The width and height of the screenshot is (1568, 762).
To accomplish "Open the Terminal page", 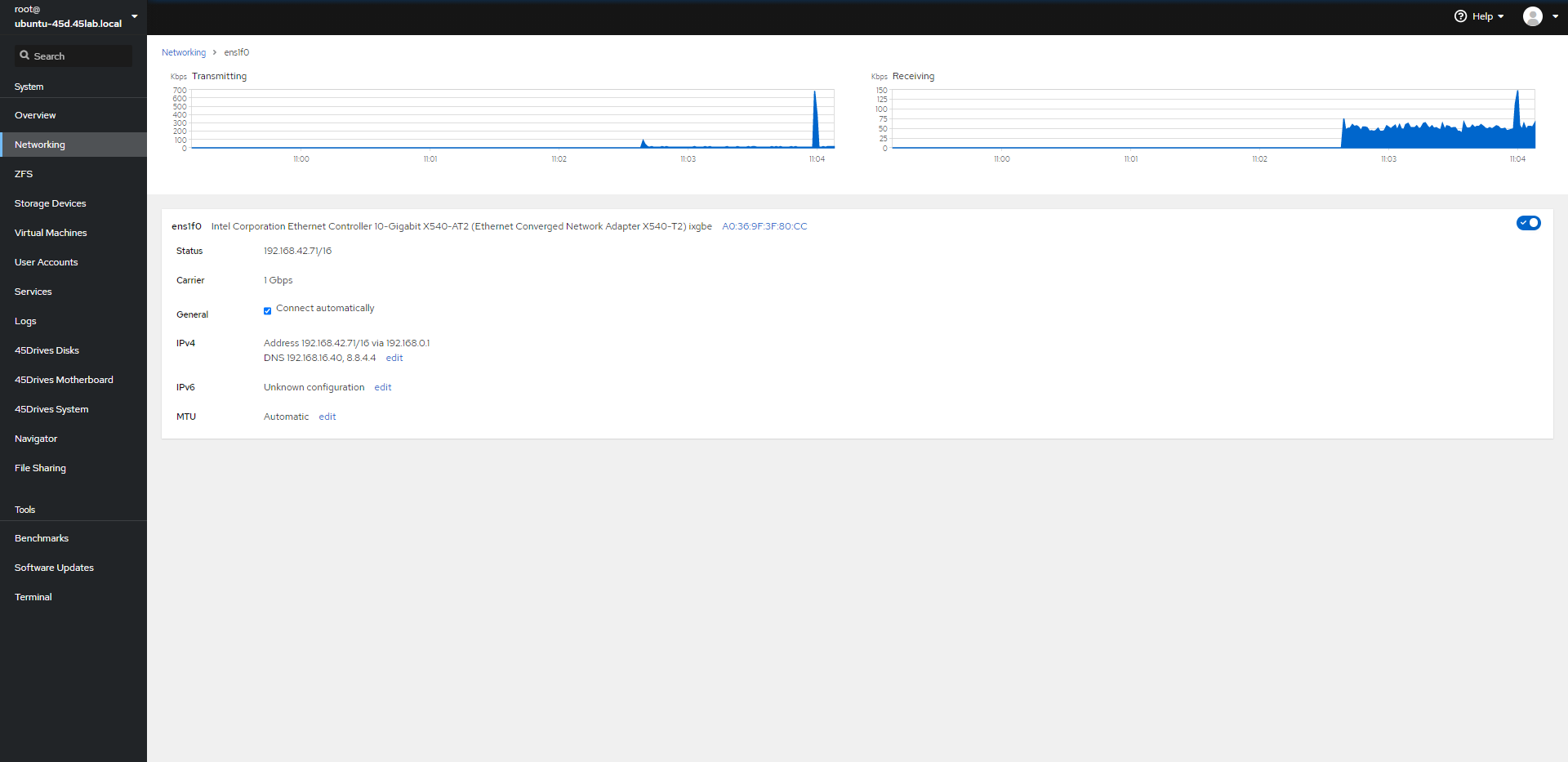I will tap(73, 597).
